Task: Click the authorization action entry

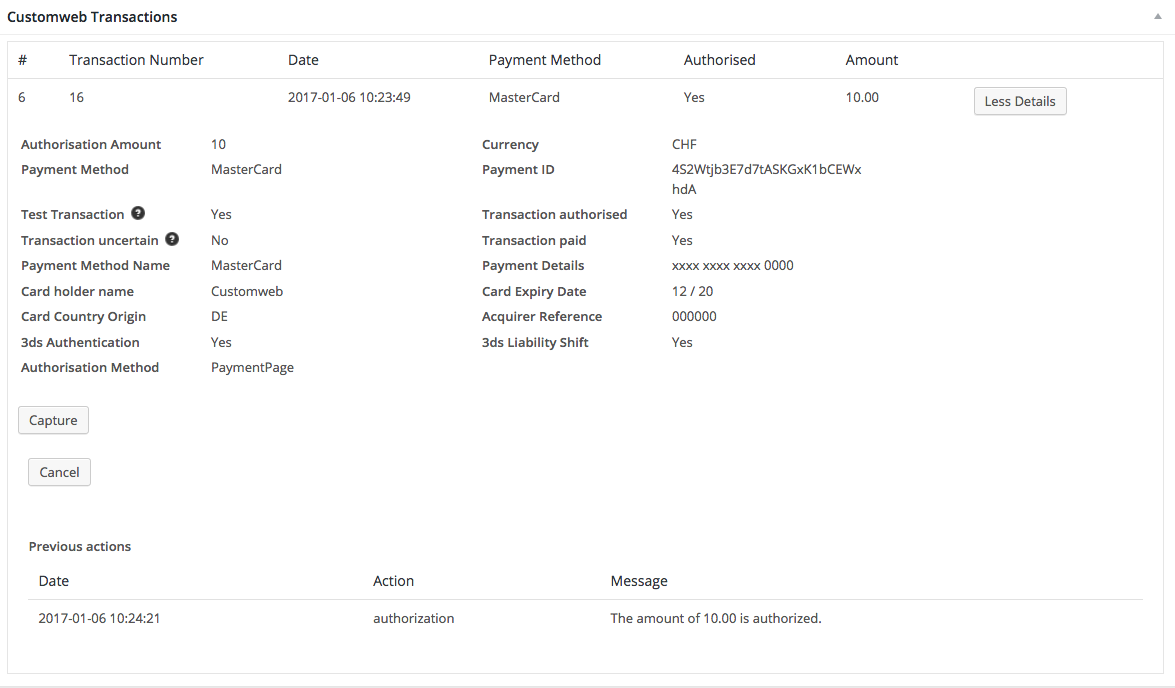Action: (413, 619)
